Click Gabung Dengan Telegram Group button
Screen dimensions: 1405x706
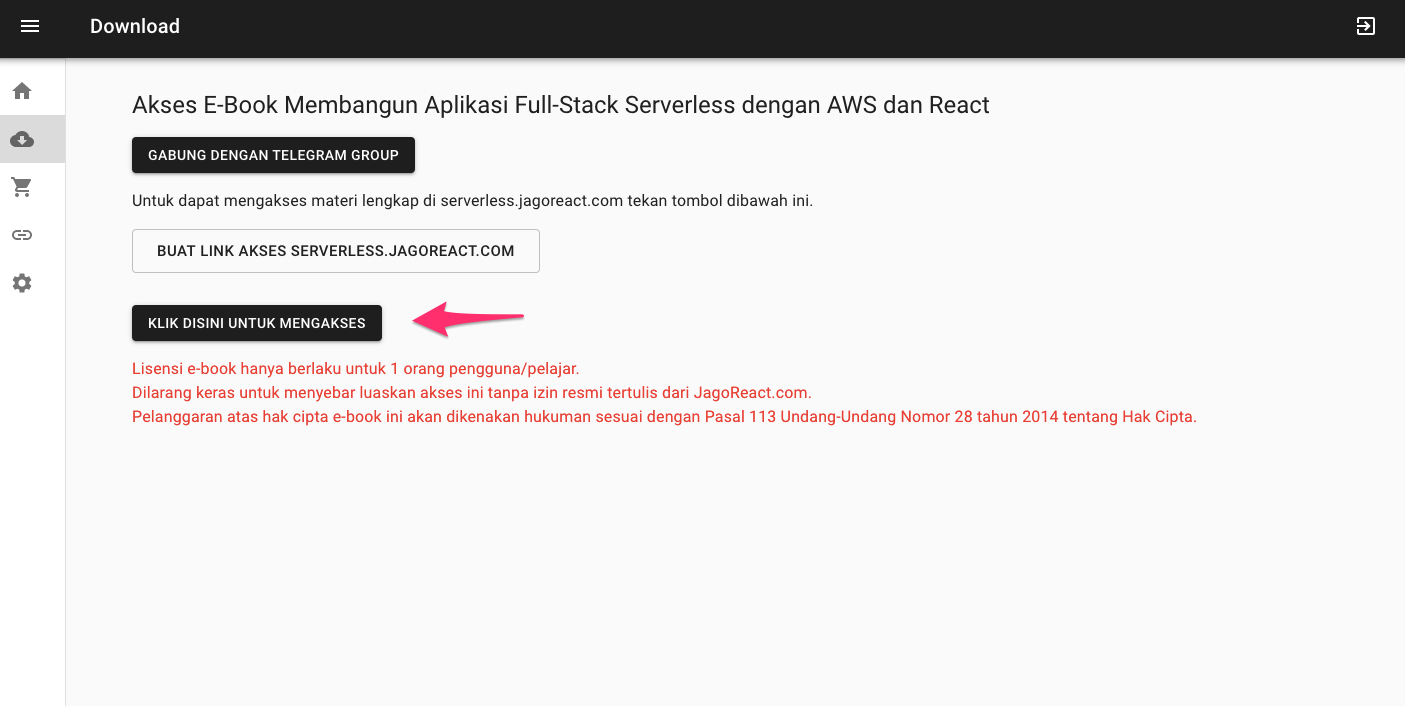pos(273,155)
